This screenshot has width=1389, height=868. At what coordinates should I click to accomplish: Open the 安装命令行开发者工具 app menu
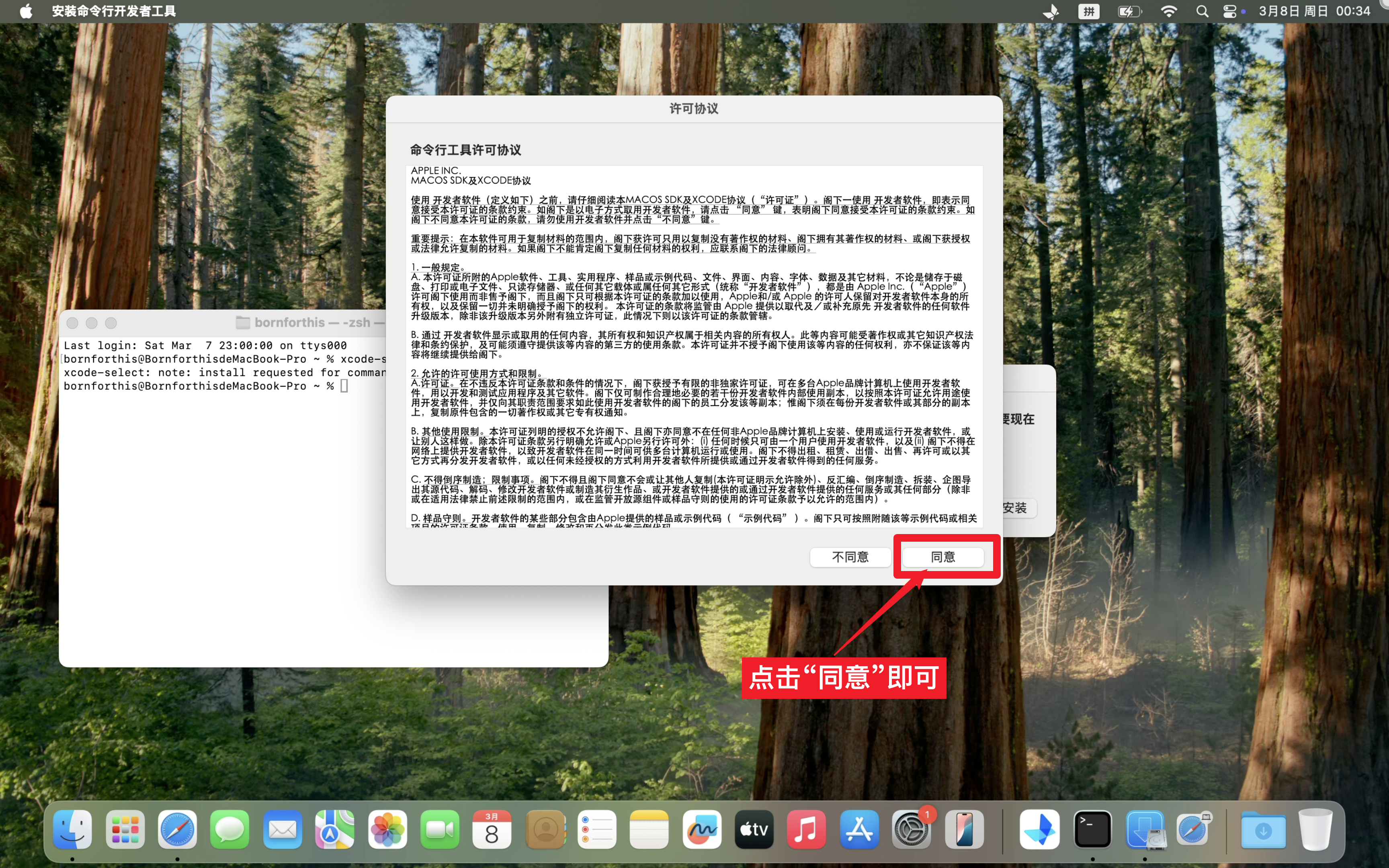tap(114, 11)
